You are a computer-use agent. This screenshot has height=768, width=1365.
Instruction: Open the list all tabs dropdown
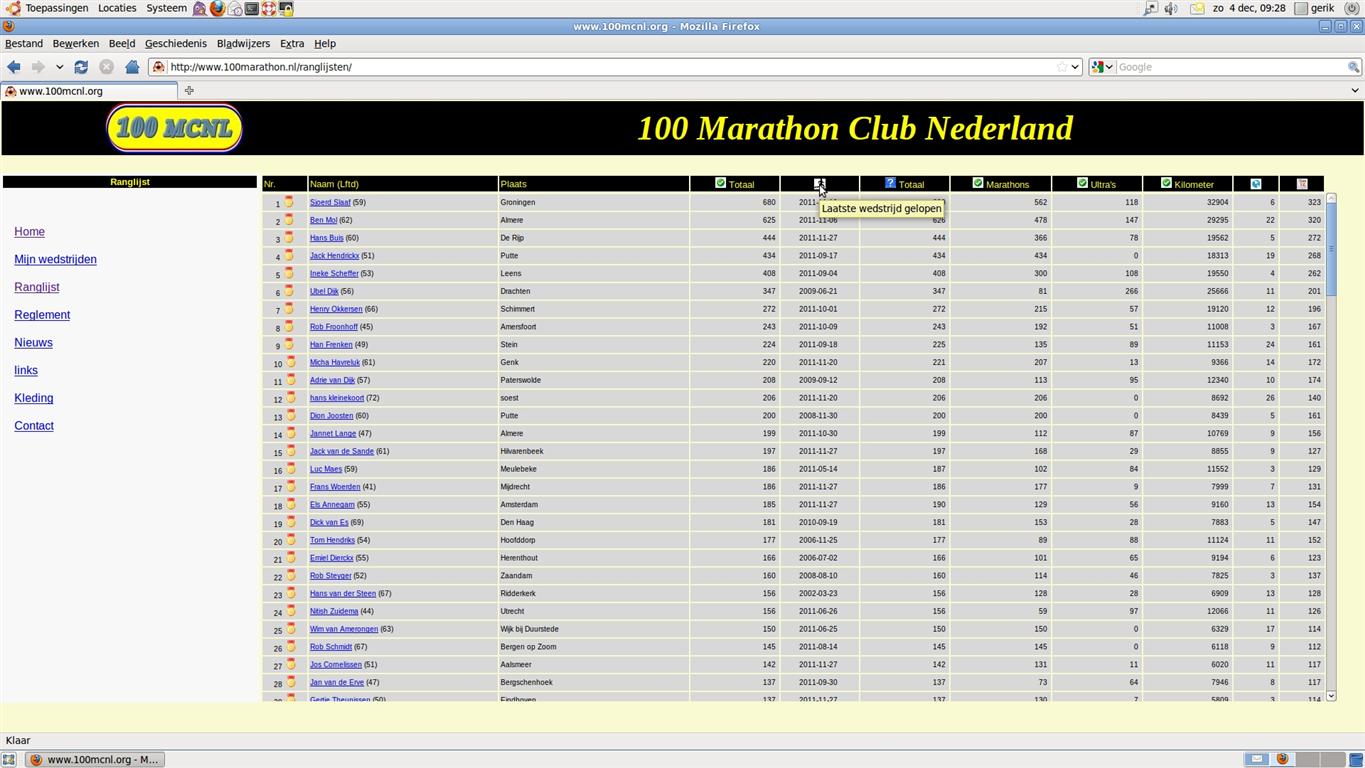(x=1355, y=91)
